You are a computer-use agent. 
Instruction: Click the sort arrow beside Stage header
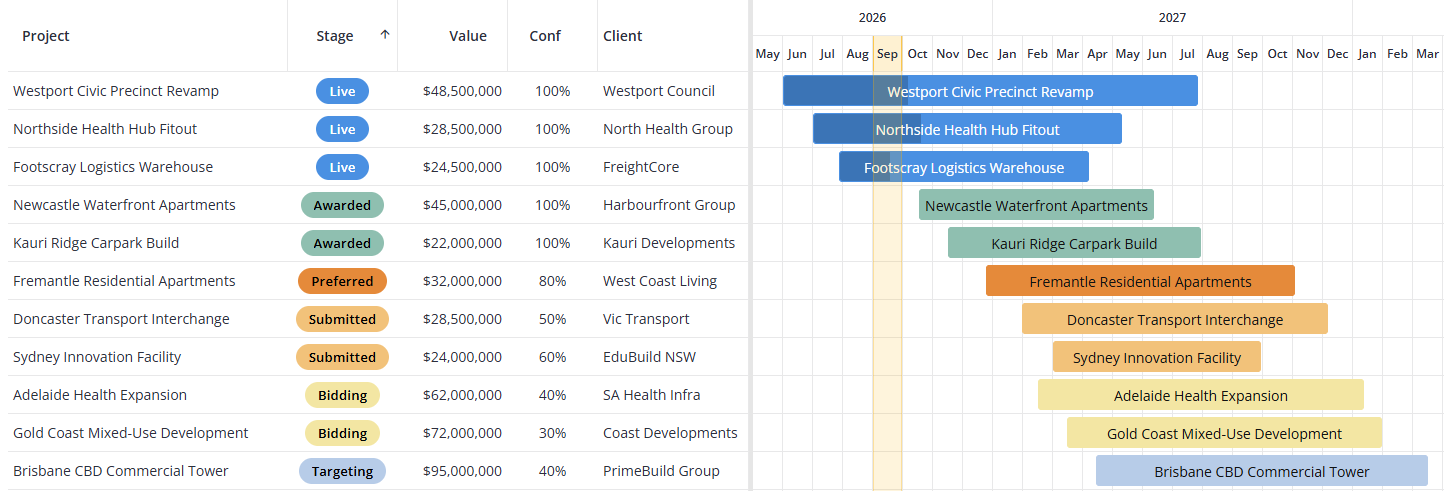point(385,35)
